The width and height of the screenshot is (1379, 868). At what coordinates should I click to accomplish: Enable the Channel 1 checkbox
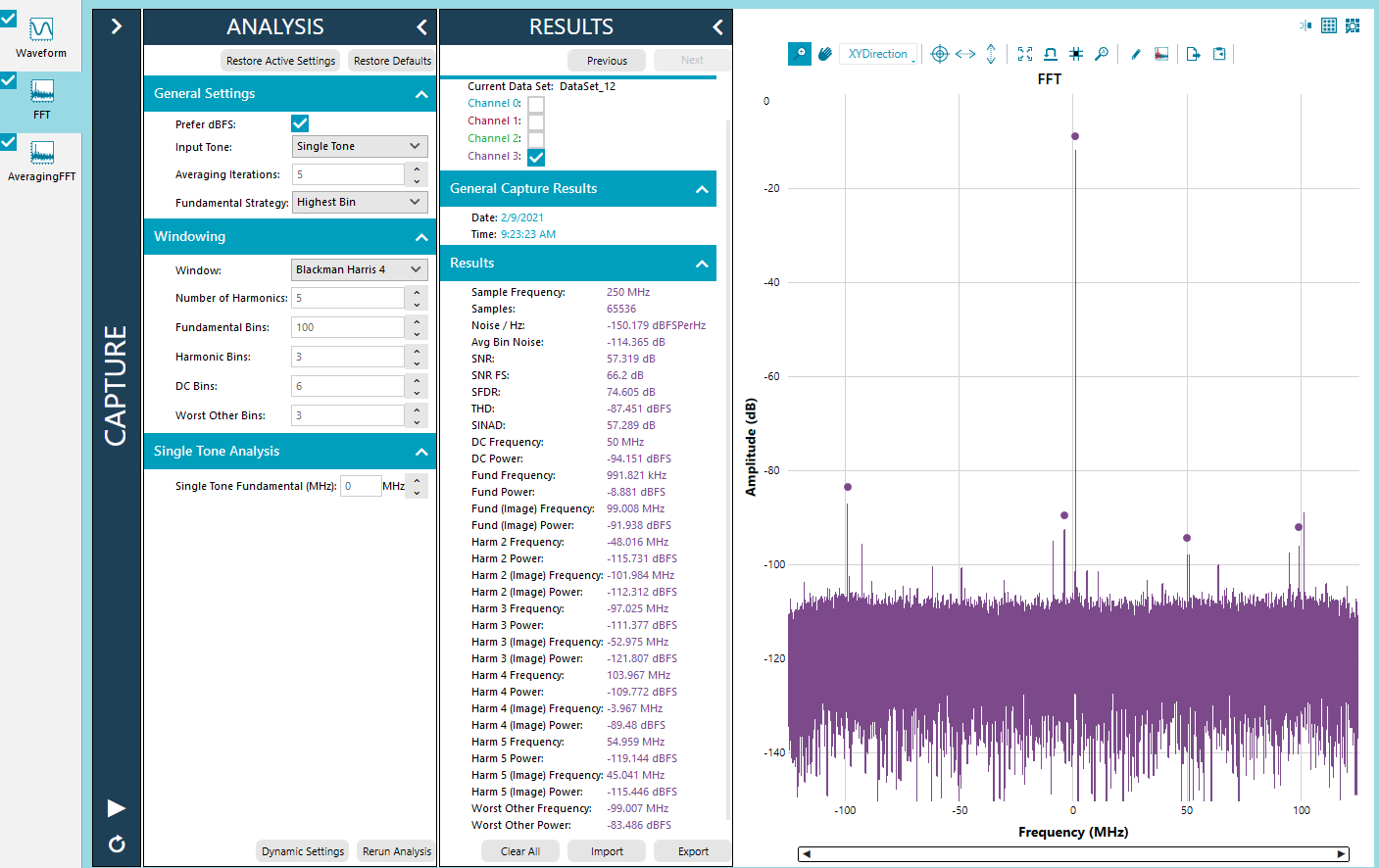click(x=536, y=121)
